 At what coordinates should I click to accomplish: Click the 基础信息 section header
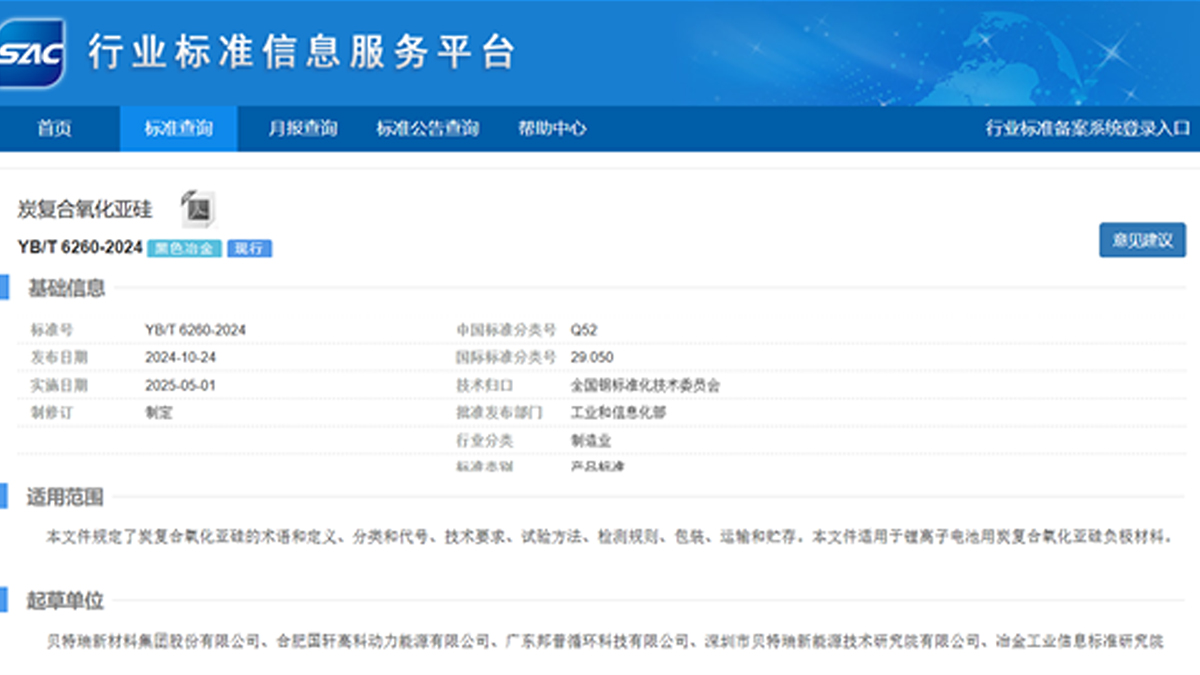pyautogui.click(x=66, y=289)
